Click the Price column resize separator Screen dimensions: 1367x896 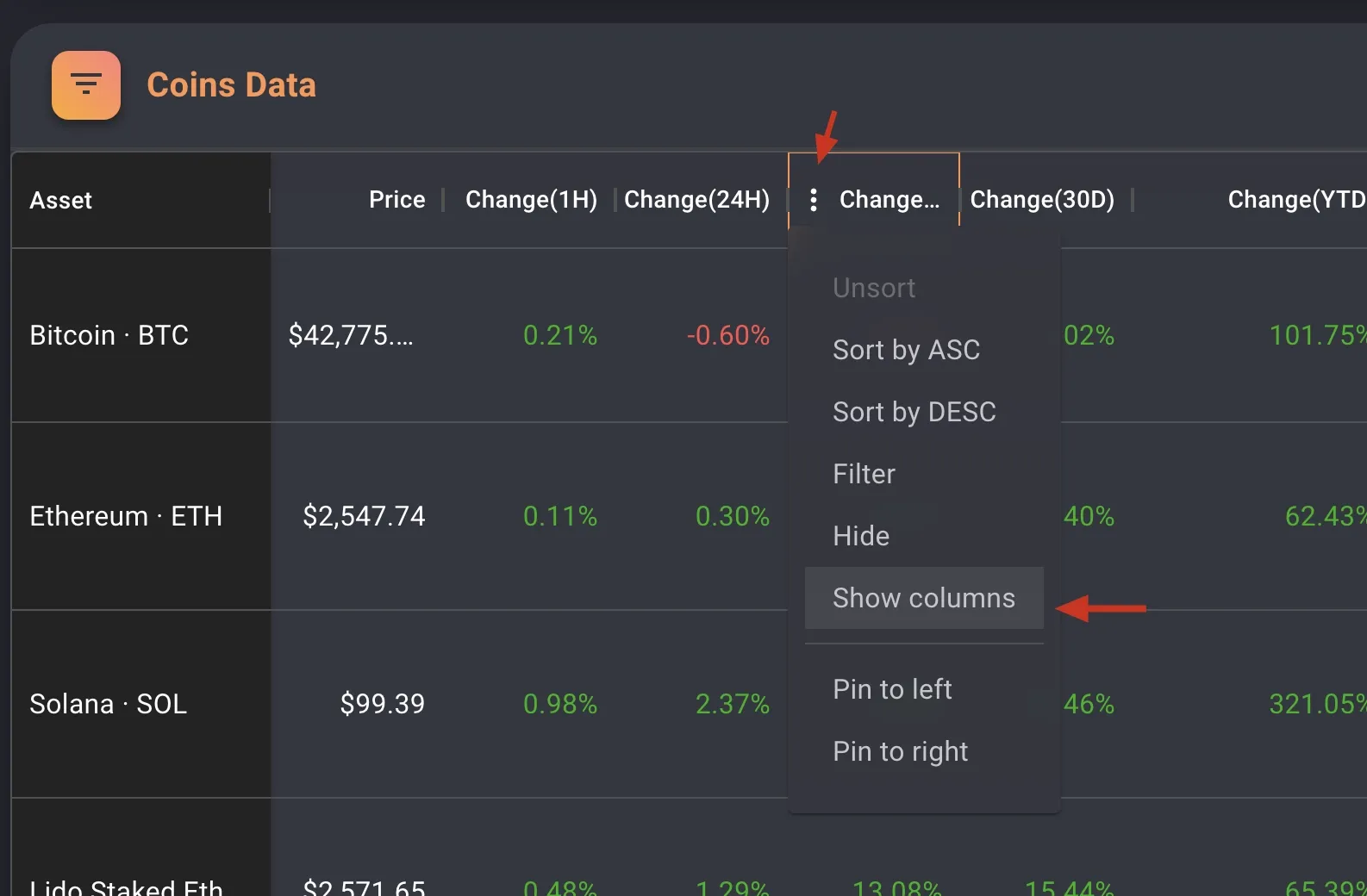(x=442, y=200)
